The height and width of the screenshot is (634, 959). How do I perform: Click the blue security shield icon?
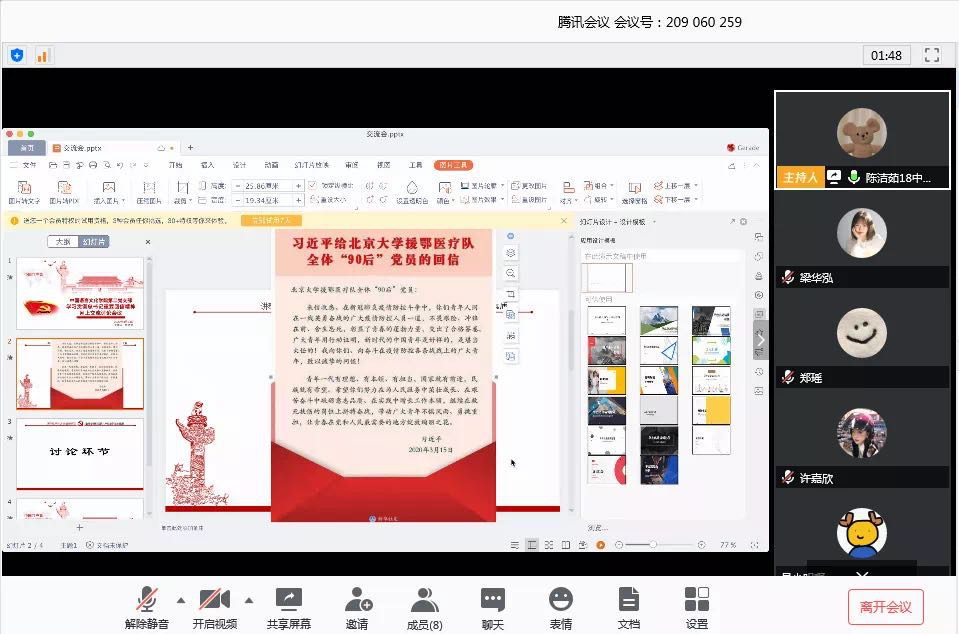17,55
